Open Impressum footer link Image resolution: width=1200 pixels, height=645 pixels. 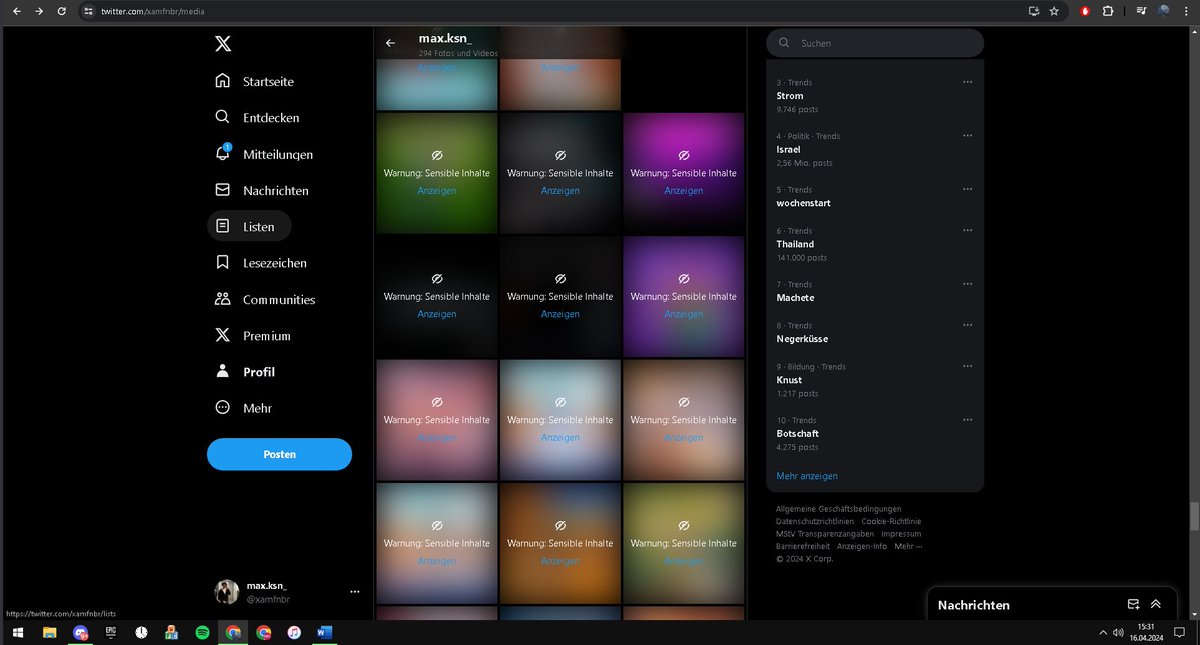tap(901, 534)
